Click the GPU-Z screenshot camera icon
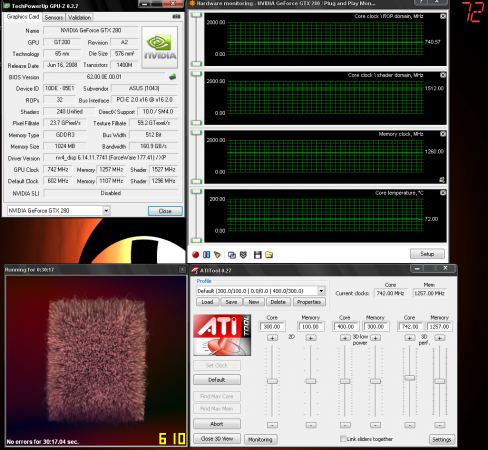488x450 pixels. point(176,16)
